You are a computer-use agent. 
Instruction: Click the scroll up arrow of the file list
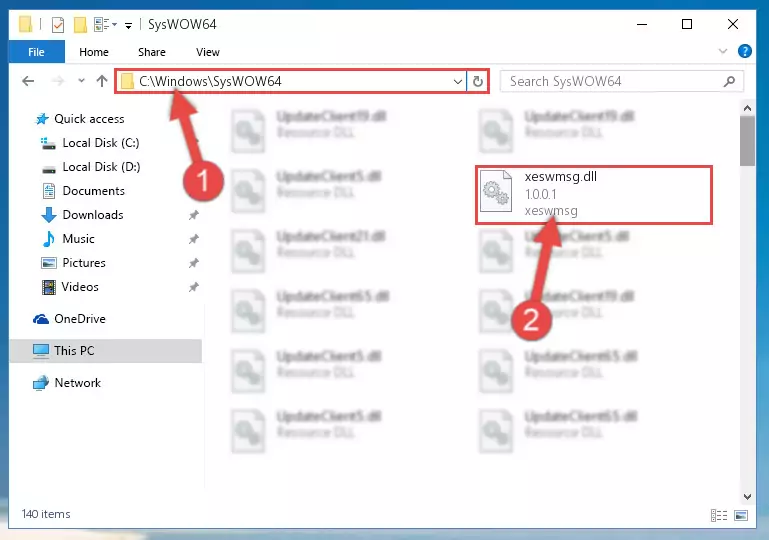pos(747,108)
